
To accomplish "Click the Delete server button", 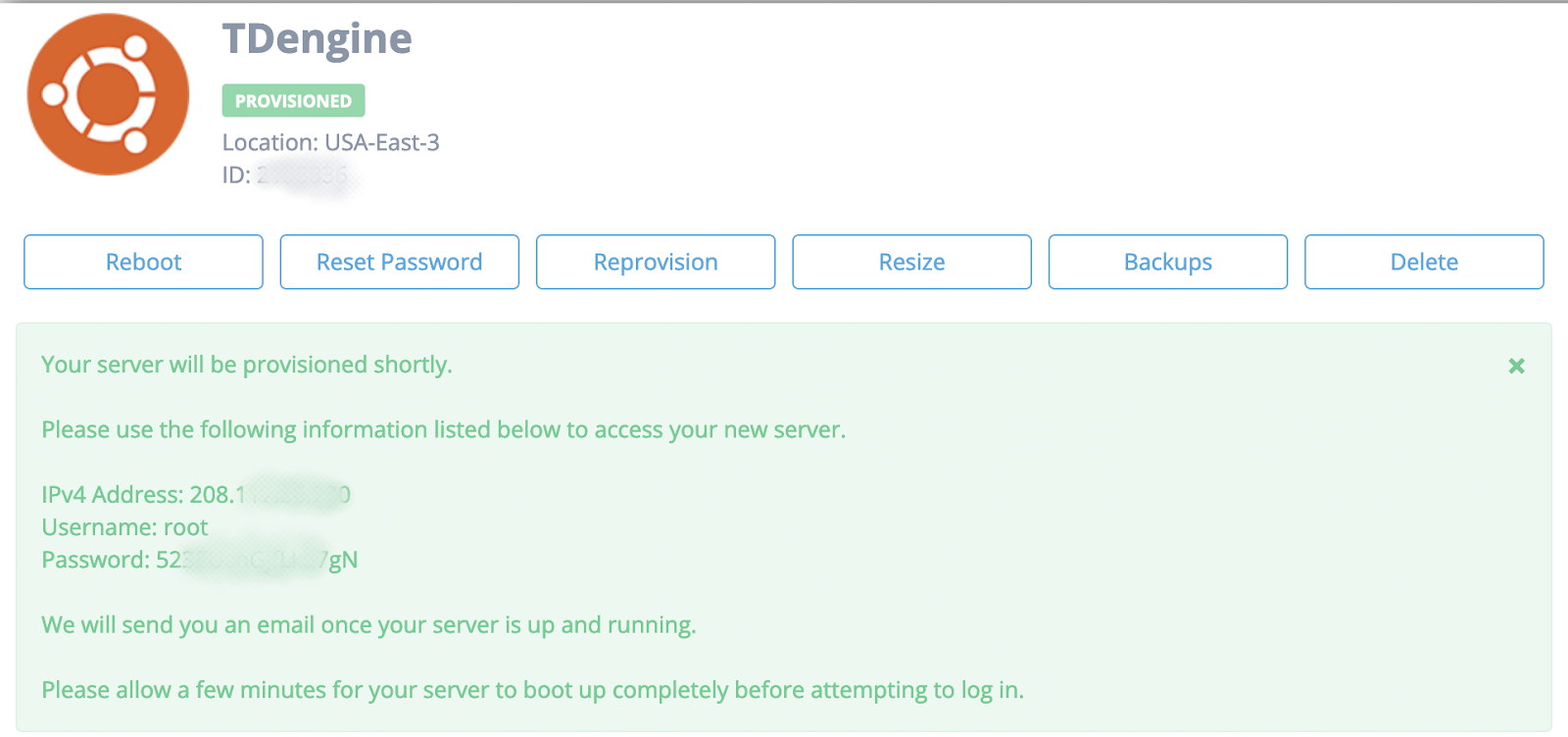I will click(1423, 262).
